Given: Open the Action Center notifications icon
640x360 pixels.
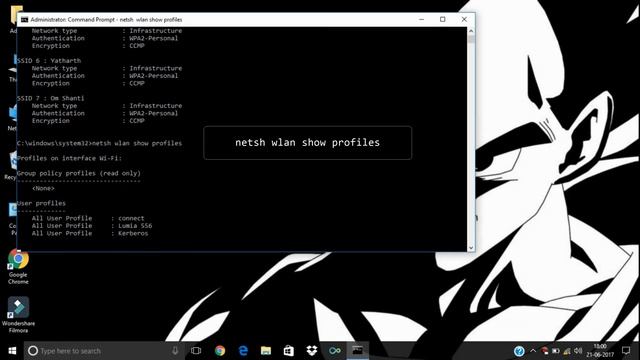Looking at the screenshot, I should (x=626, y=351).
